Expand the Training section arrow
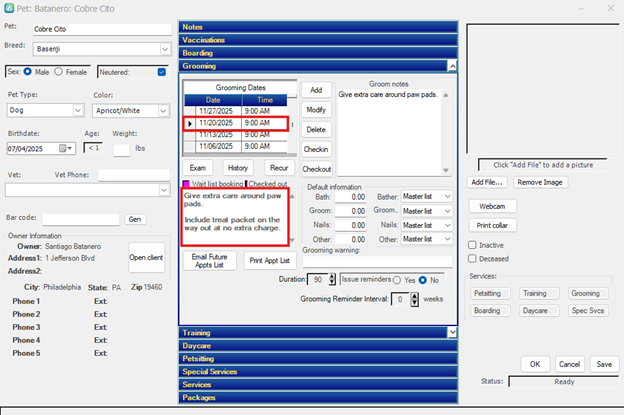Viewport: 624px width, 415px height. coord(452,332)
